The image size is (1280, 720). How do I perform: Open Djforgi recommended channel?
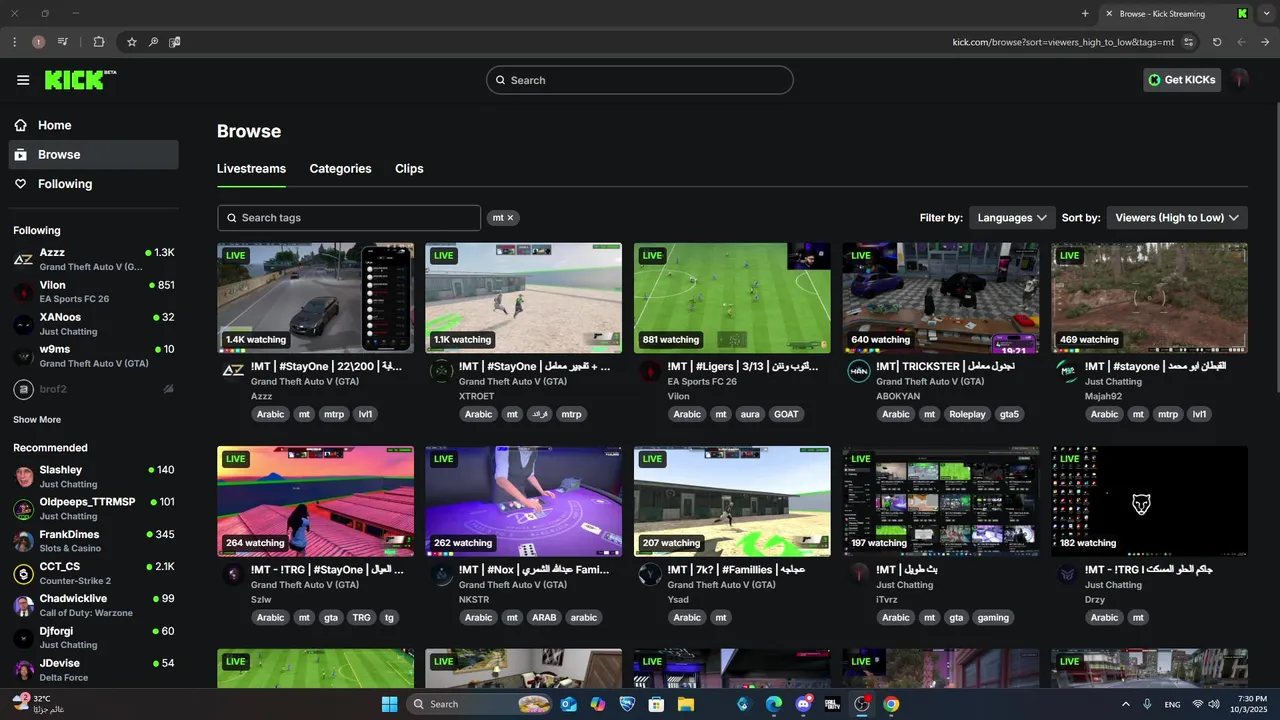click(93, 638)
